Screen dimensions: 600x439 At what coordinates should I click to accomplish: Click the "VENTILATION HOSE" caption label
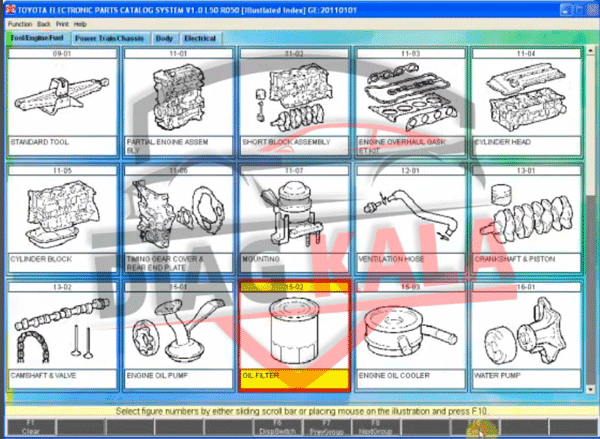point(391,259)
